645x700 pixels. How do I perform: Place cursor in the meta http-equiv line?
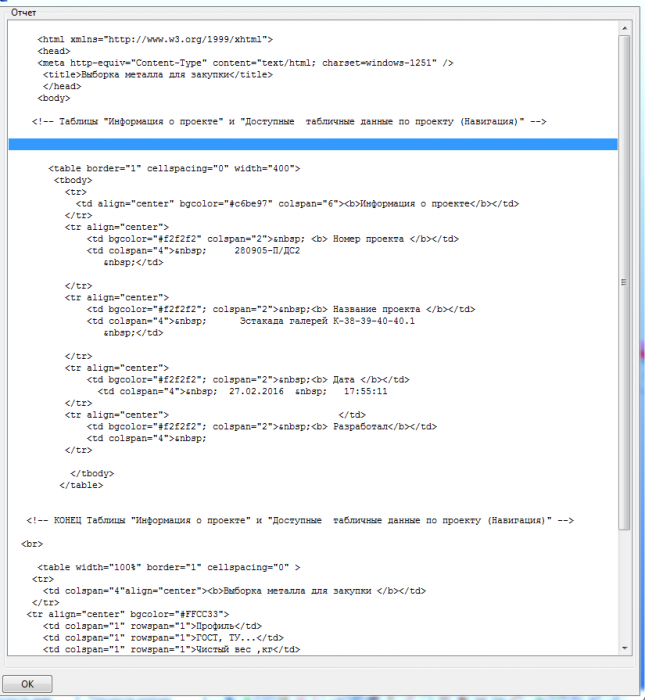[x=245, y=63]
